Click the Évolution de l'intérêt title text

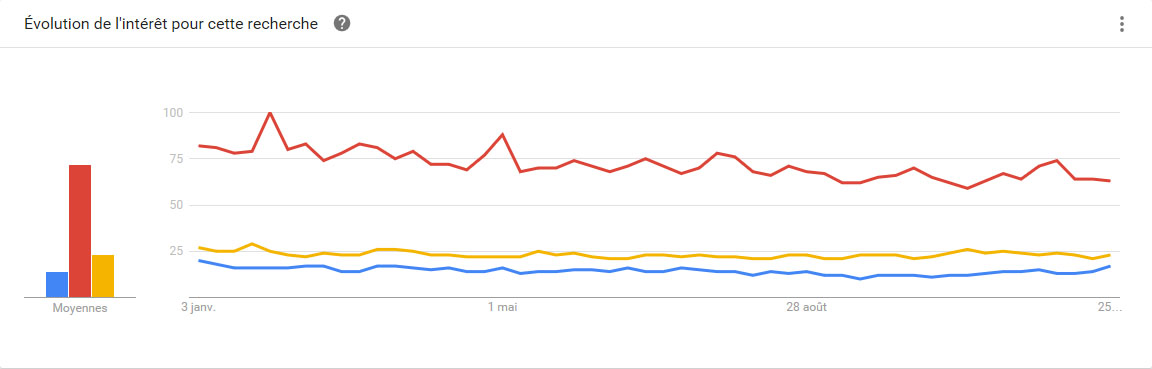pos(171,24)
